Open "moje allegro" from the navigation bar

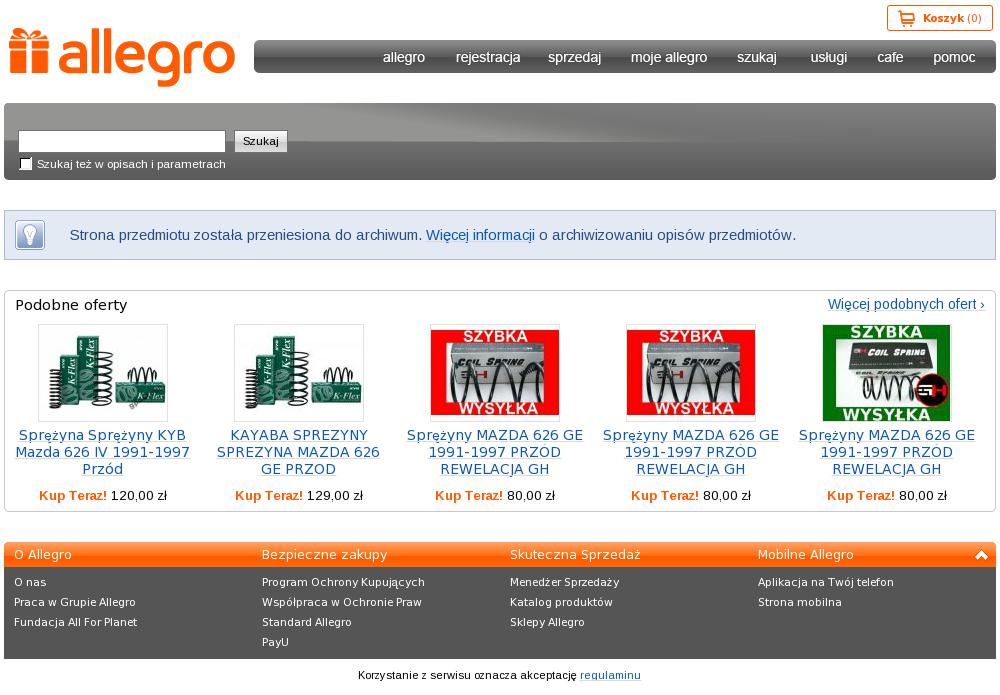669,57
